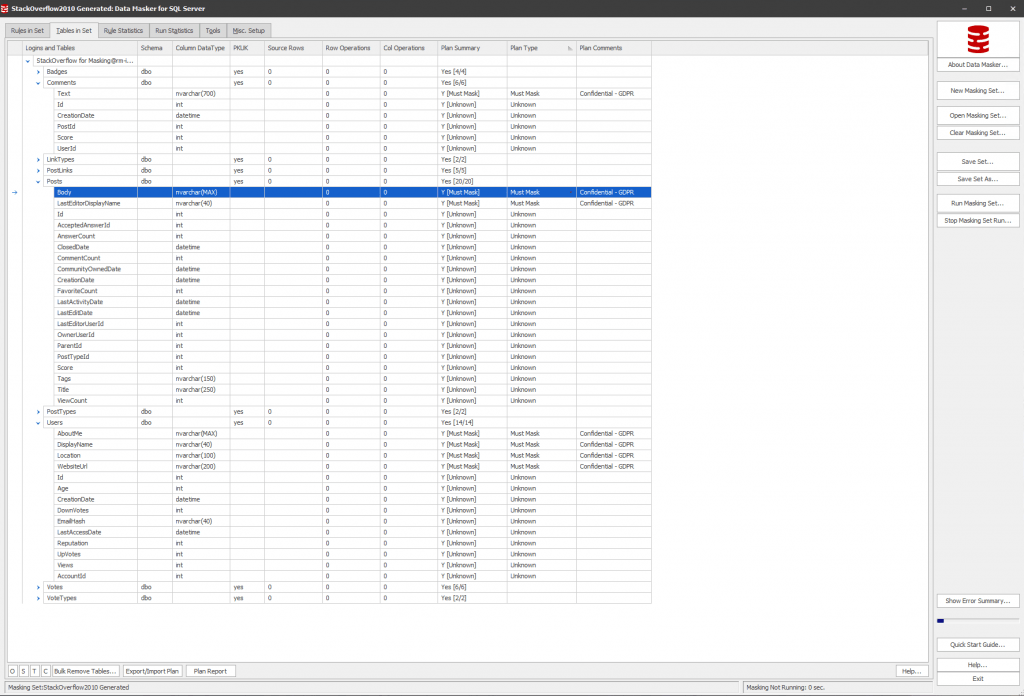Click Bulk Remove Tables button
Screen dimensions: 1024x696
85,671
